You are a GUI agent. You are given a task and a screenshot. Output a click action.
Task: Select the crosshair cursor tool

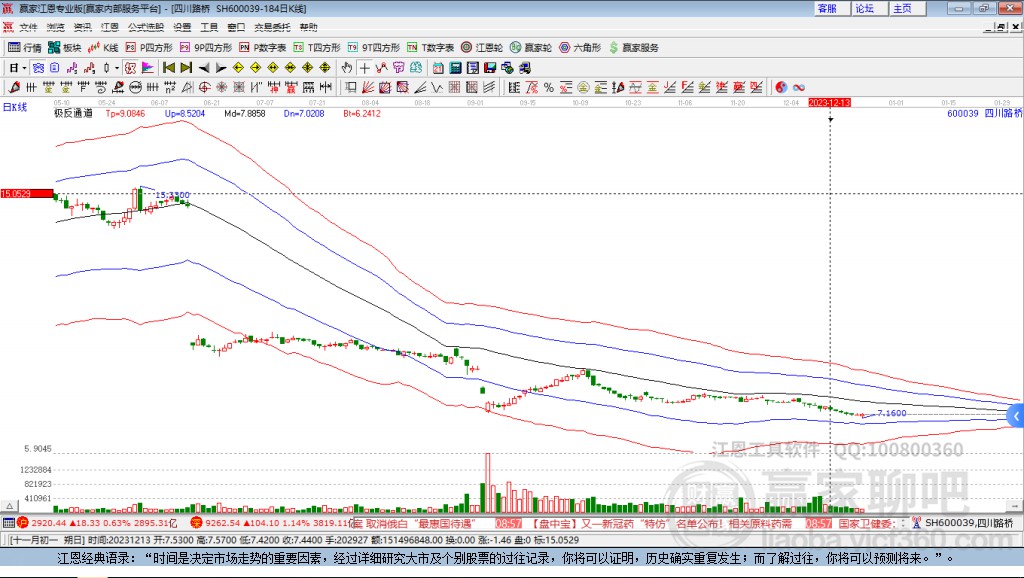(x=365, y=68)
